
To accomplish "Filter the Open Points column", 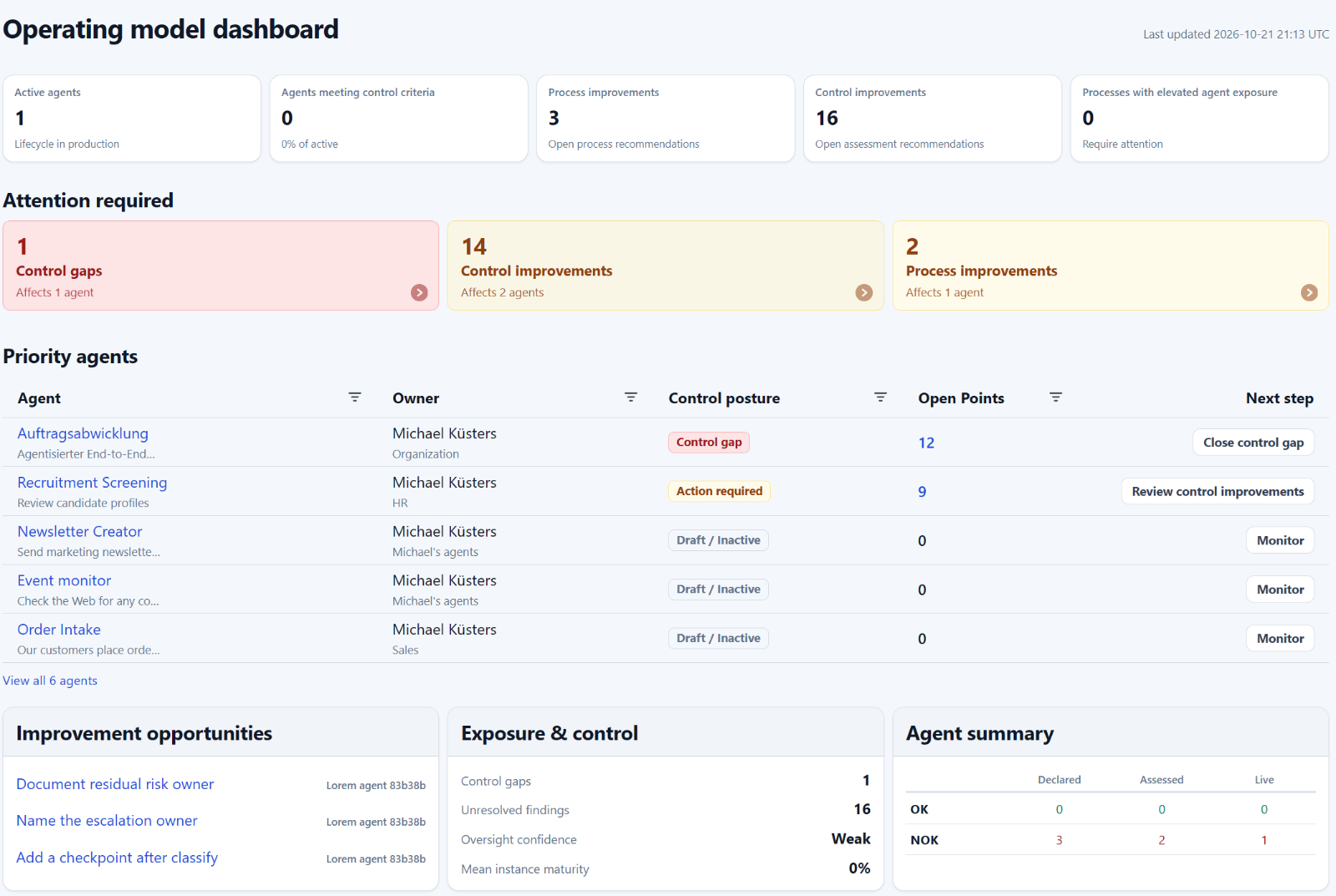I will 1055,397.
